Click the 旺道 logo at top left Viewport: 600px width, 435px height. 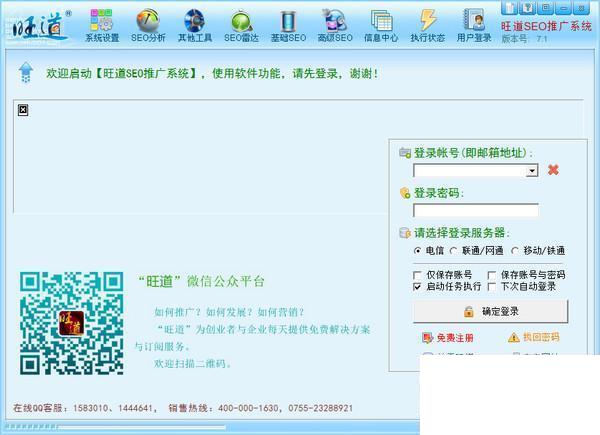point(41,26)
